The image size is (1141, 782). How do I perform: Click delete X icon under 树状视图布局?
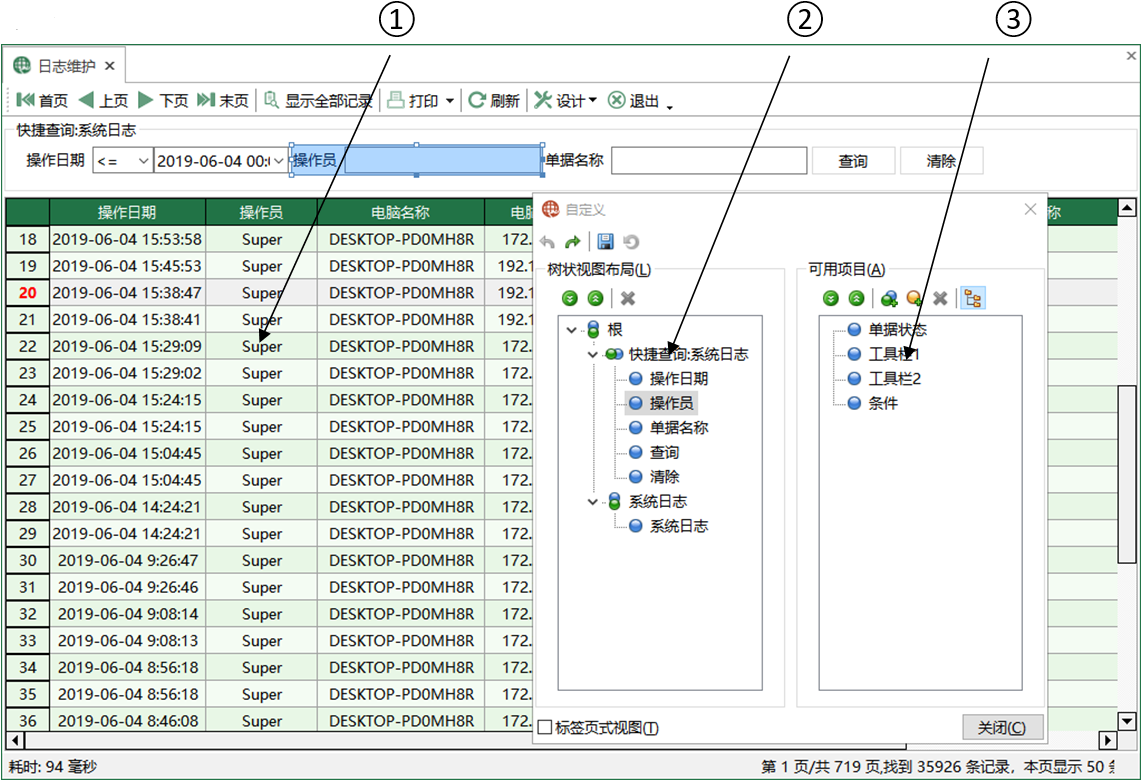pyautogui.click(x=628, y=298)
